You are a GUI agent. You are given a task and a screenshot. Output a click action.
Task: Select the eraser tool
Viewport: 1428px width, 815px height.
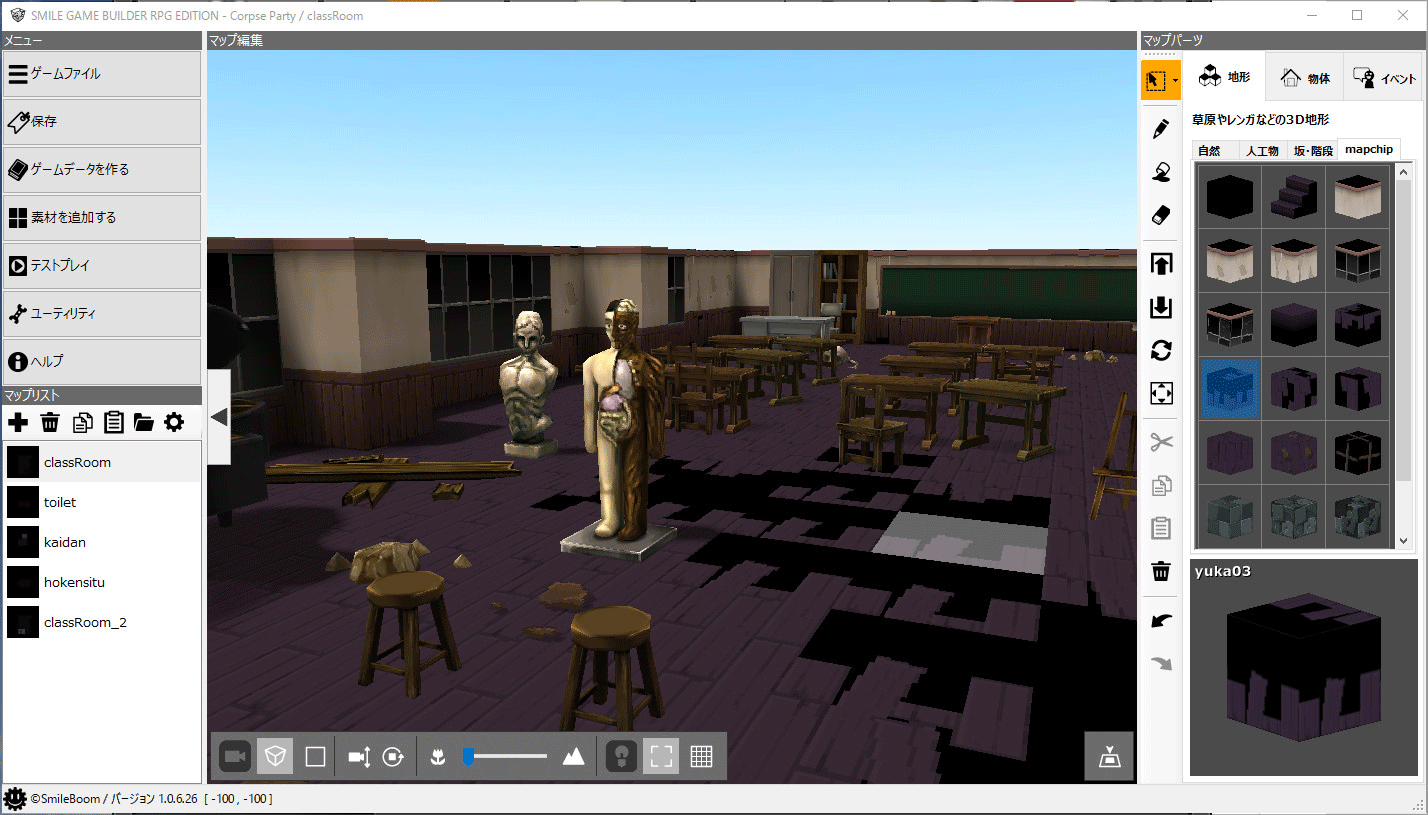(1161, 215)
